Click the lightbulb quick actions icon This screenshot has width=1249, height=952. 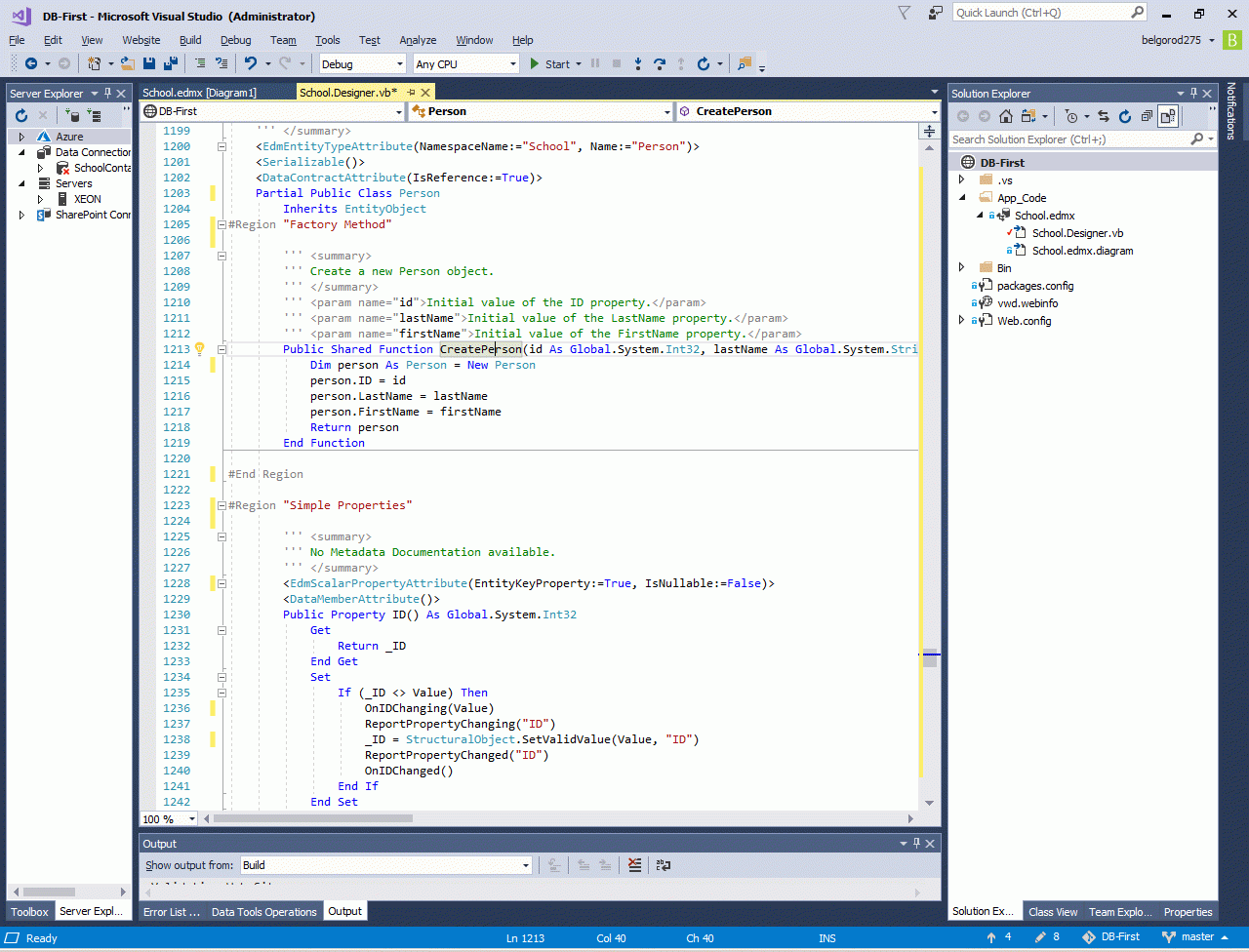(199, 349)
